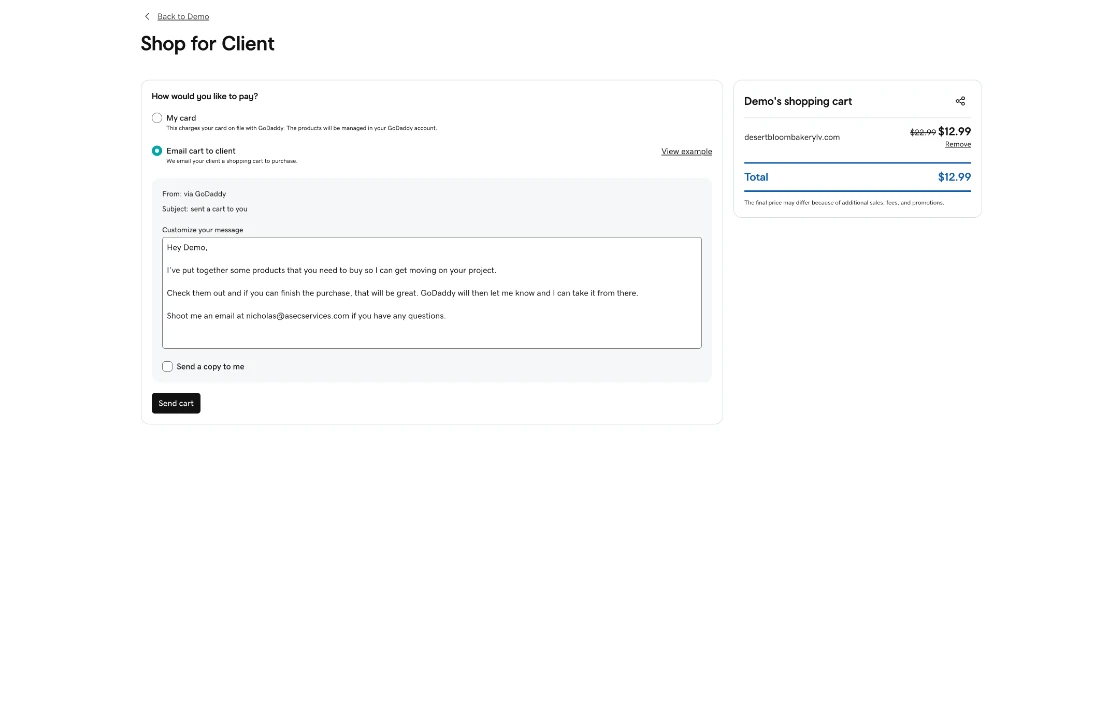Screen dimensions: 1100x727
Task: Click the Hey Demo, greeting line
Action: [x=187, y=247]
